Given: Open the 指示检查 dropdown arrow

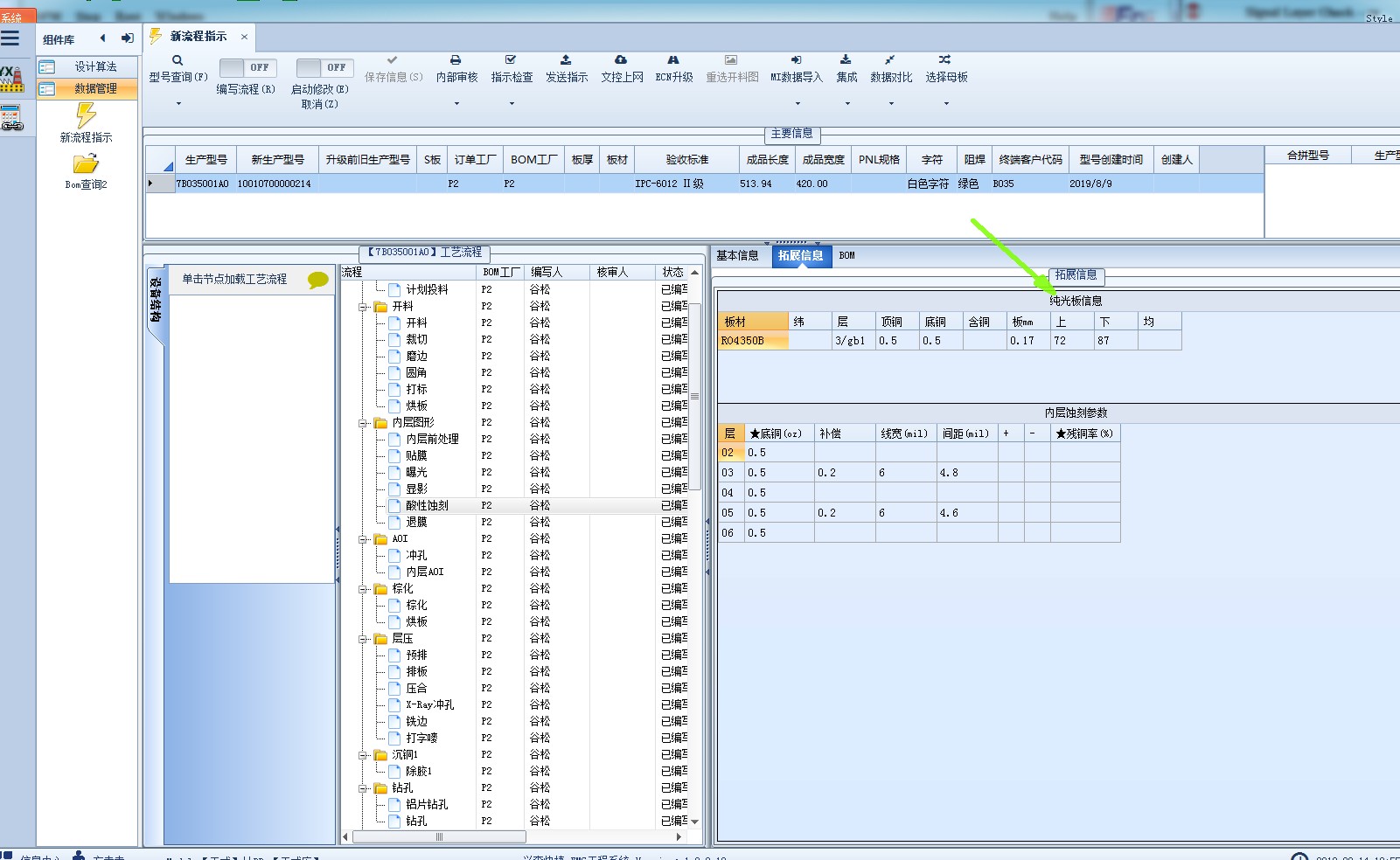Looking at the screenshot, I should point(512,104).
